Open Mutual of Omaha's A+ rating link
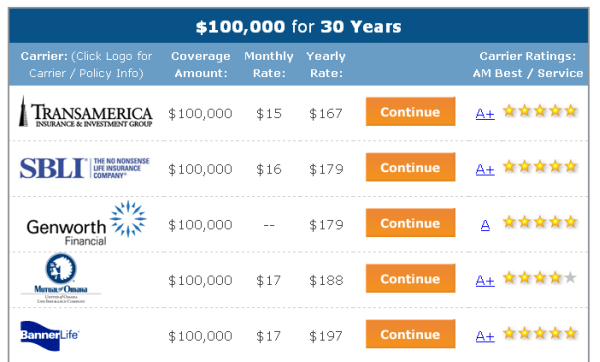Screen dimensions: 600x362 coord(485,280)
